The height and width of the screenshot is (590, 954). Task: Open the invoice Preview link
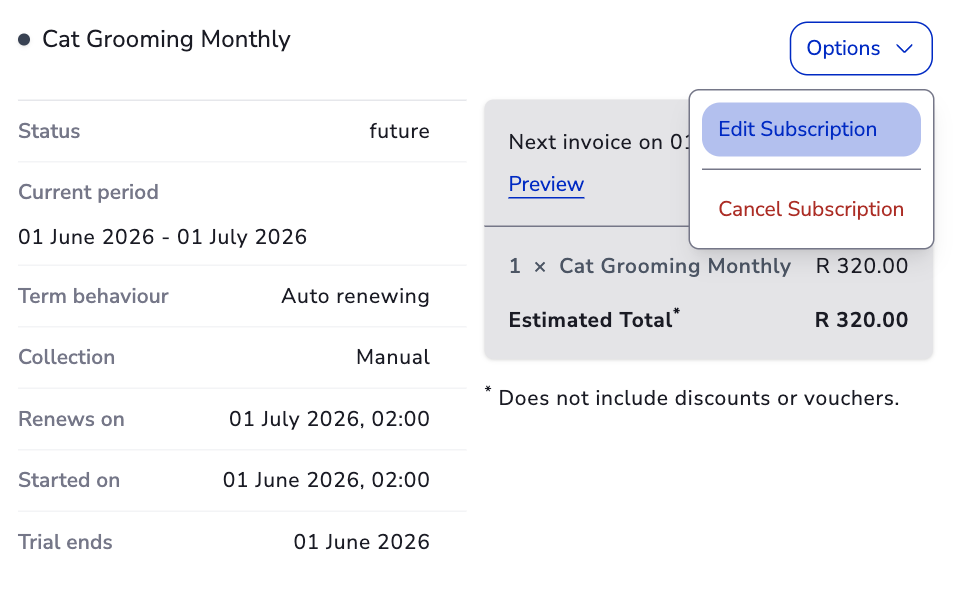[x=546, y=185]
